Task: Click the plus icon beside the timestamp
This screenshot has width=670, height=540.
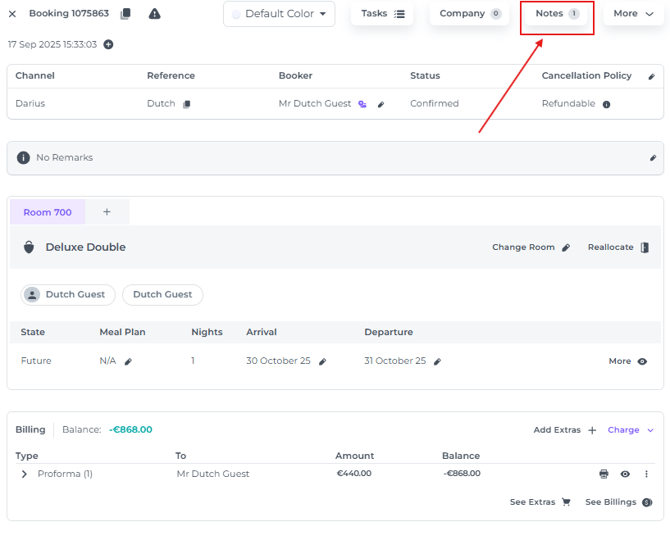Action: (108, 45)
